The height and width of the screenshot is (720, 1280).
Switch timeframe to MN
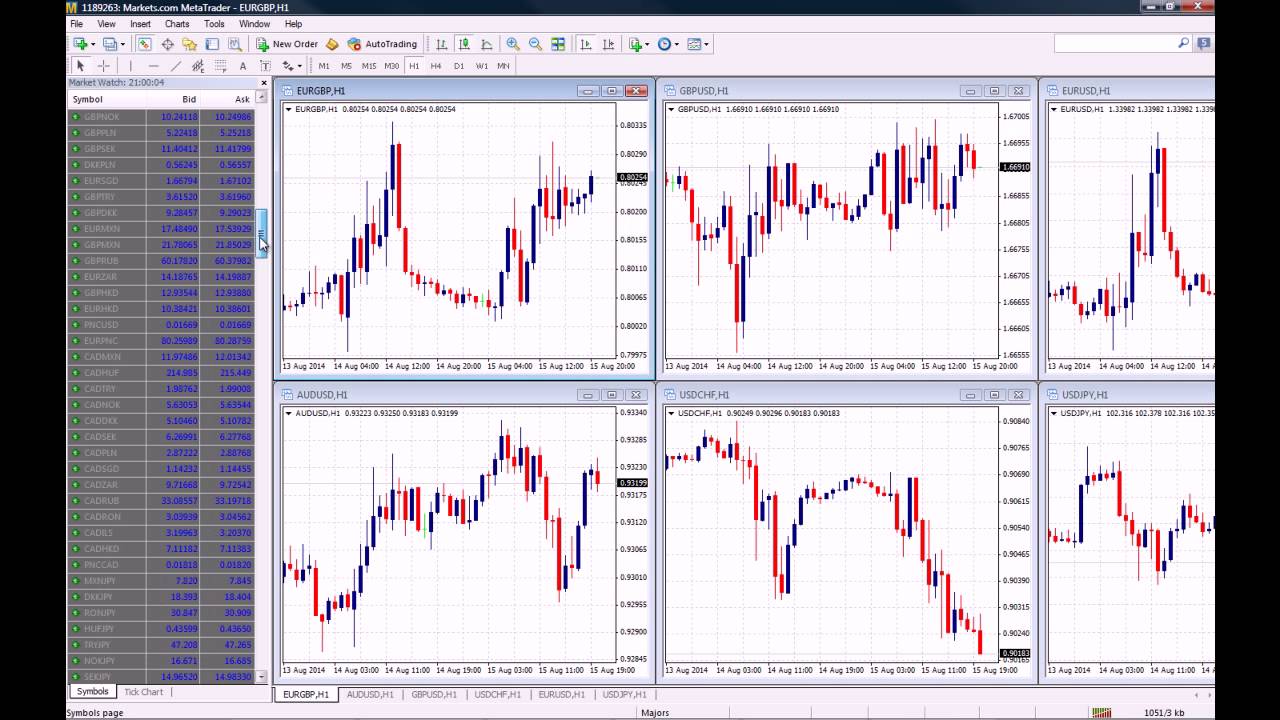[503, 66]
